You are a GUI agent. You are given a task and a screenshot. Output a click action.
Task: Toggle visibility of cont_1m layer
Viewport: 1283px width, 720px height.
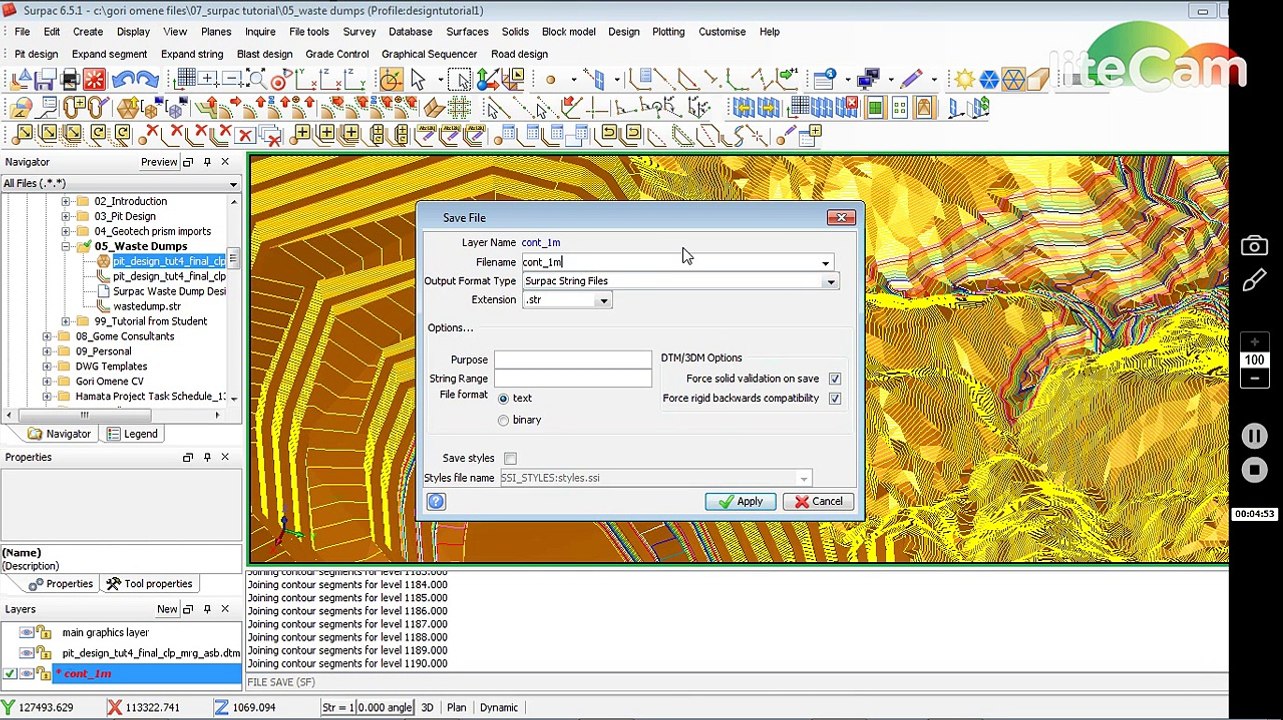pos(26,674)
